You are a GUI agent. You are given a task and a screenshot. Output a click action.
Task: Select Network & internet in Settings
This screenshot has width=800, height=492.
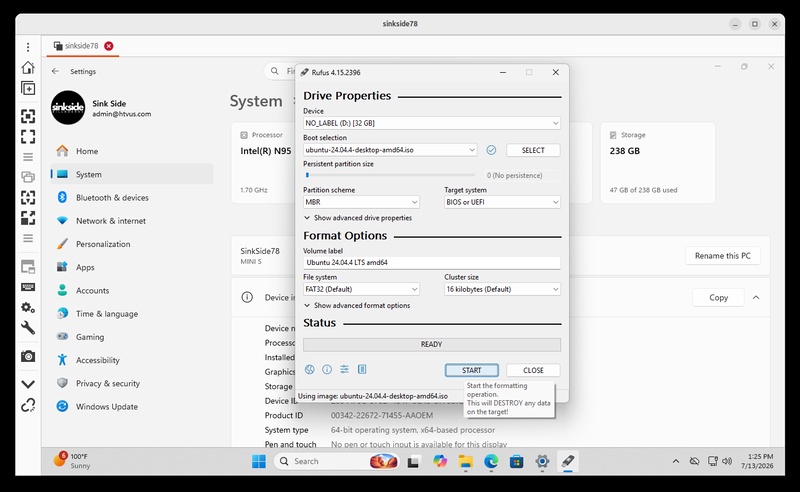click(x=132, y=221)
